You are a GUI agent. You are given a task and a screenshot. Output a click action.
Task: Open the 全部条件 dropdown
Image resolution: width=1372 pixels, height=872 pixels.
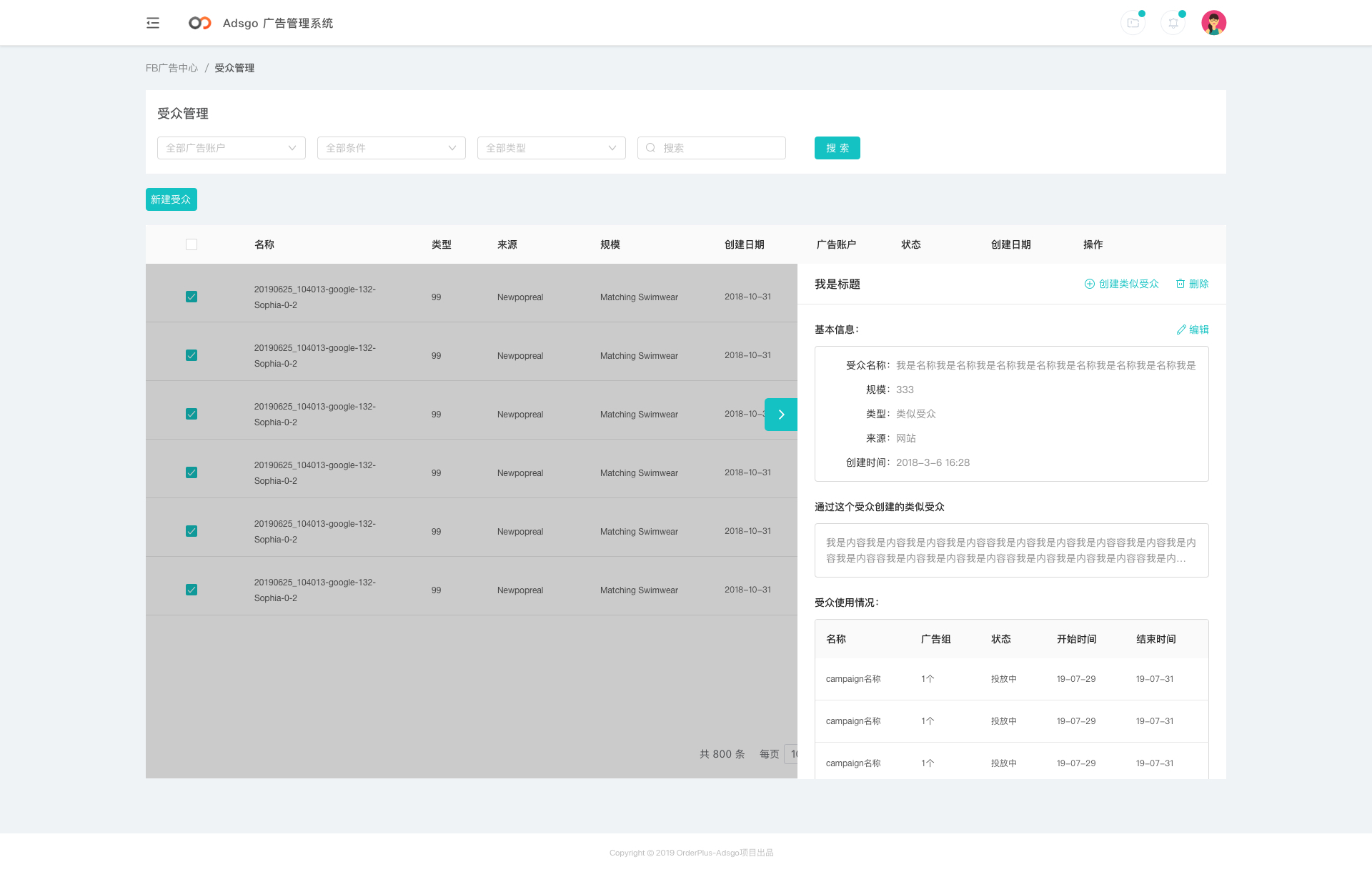(392, 148)
